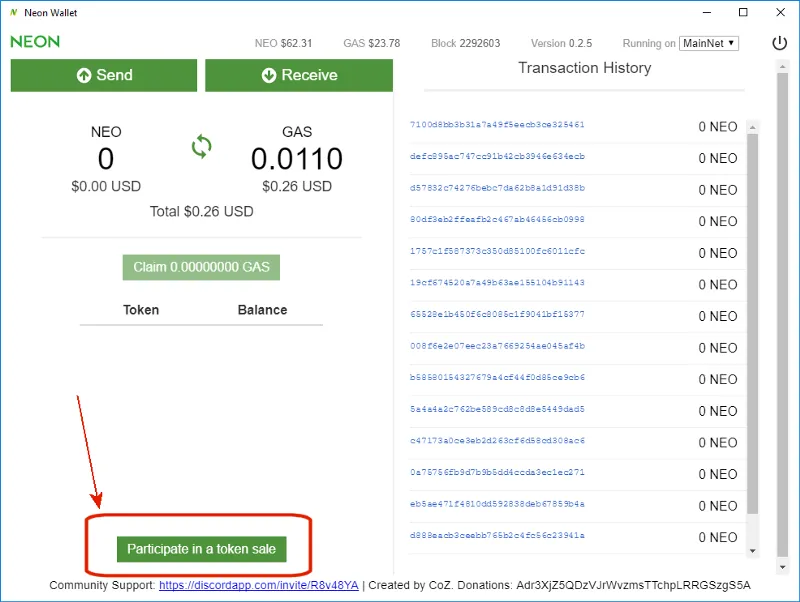Click the Block 2292603 indicator
Image resolution: width=800 pixels, height=602 pixels.
[x=465, y=43]
